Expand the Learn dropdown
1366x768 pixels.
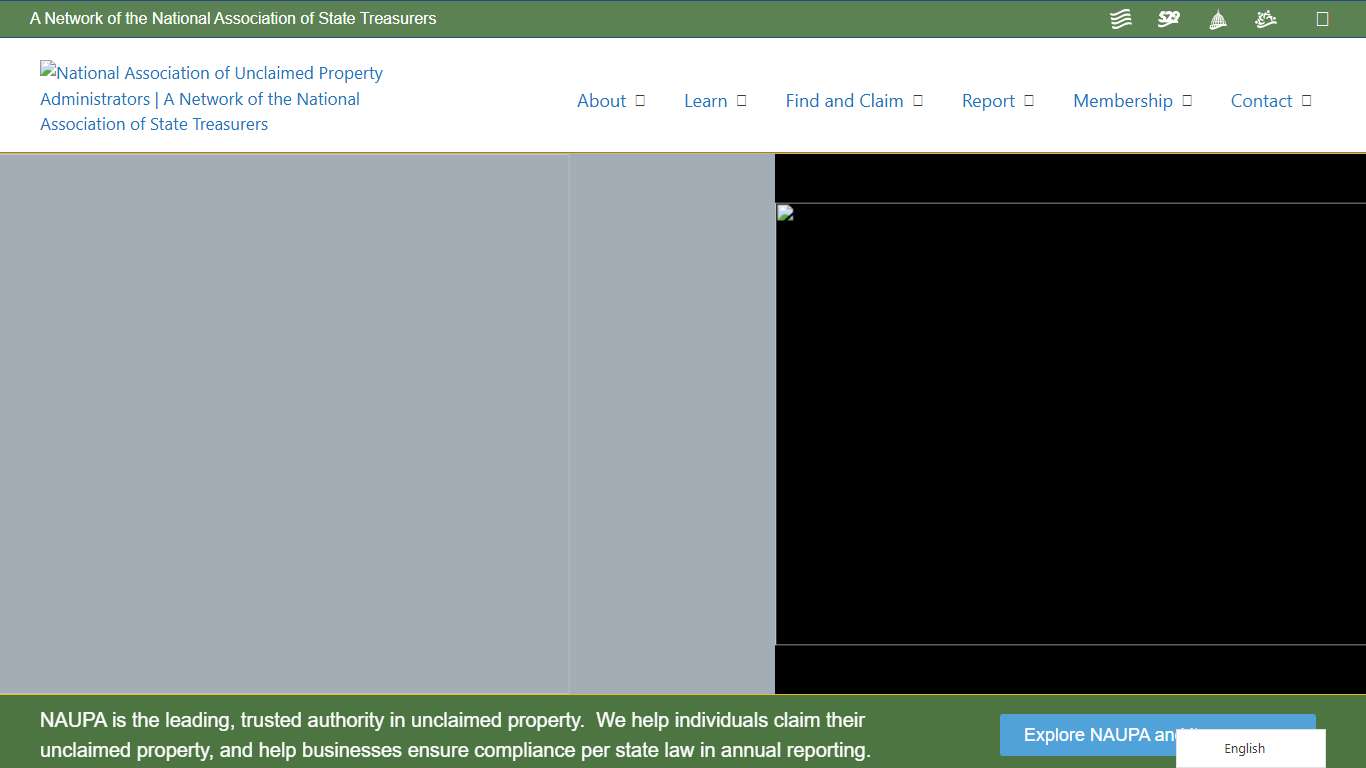741,100
